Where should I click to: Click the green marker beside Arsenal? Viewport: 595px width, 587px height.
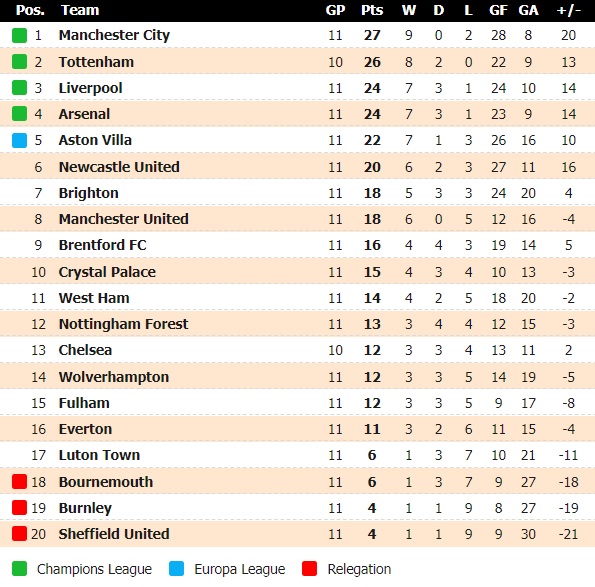19,114
